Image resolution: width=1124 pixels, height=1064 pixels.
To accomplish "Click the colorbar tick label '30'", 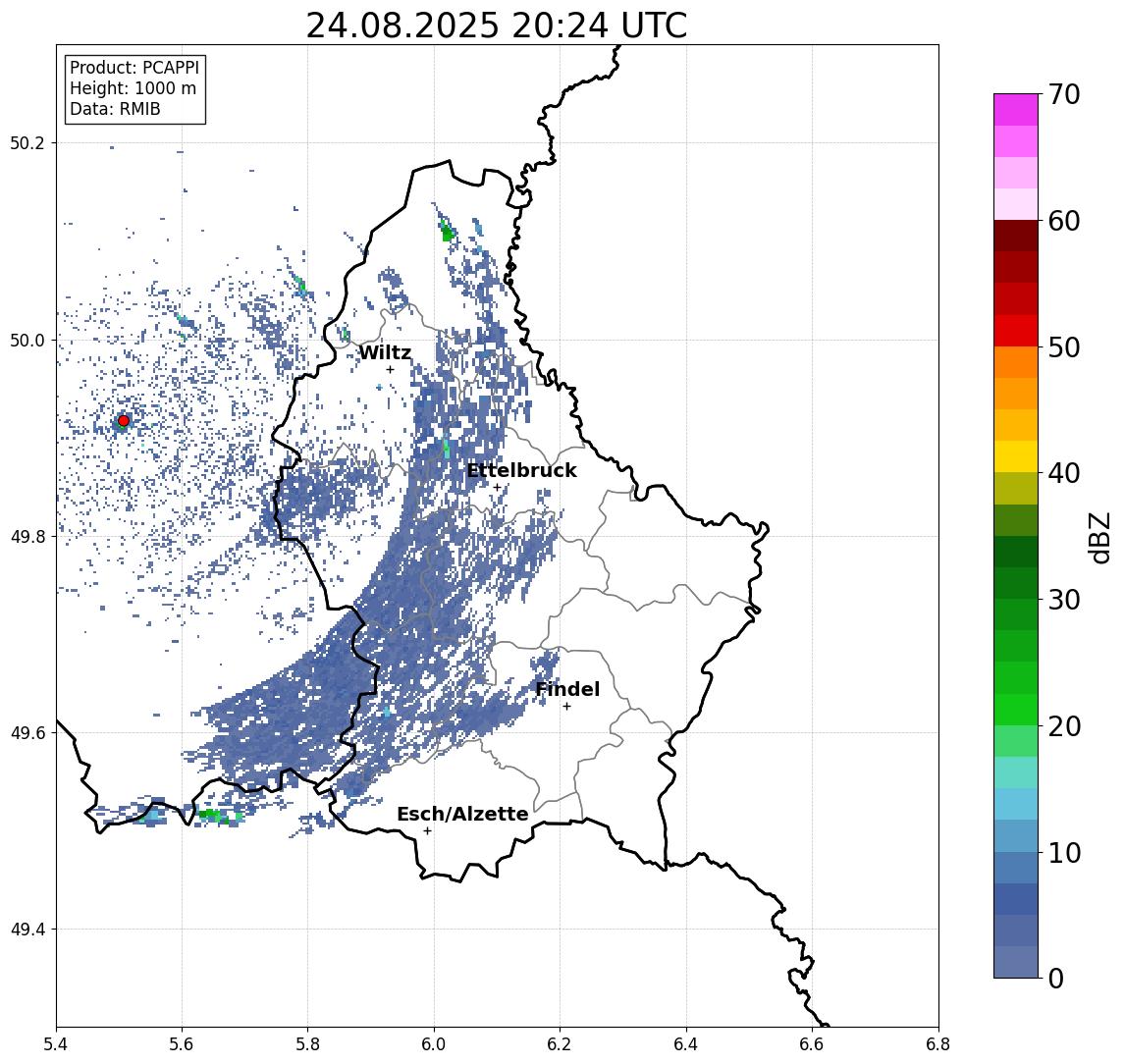I will click(1064, 600).
